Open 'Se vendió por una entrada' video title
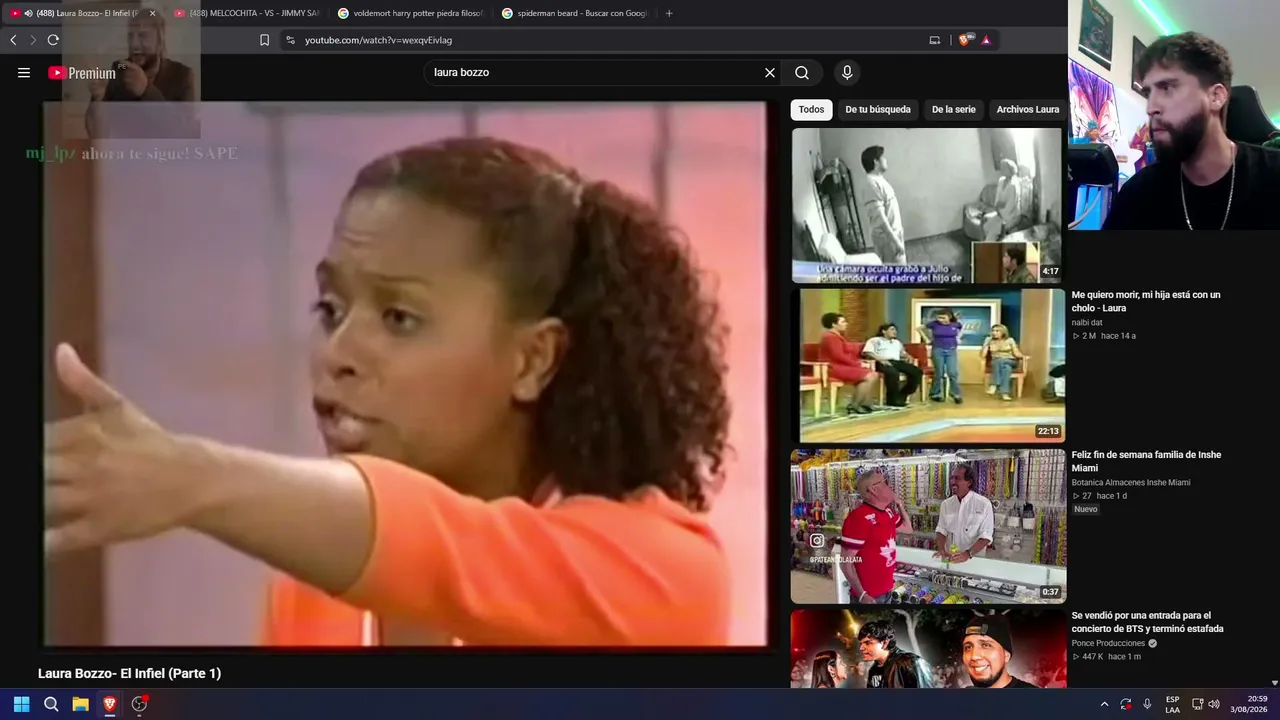The image size is (1280, 720). [x=1147, y=622]
